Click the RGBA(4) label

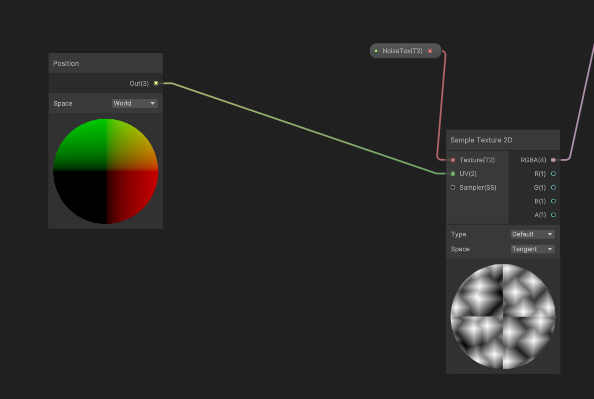[x=533, y=160]
